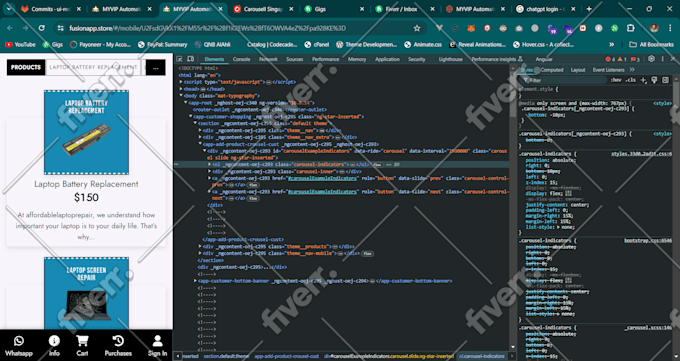This screenshot has height=361, width=680.
Task: Open DevTools three-dot customize menu
Action: [x=662, y=59]
